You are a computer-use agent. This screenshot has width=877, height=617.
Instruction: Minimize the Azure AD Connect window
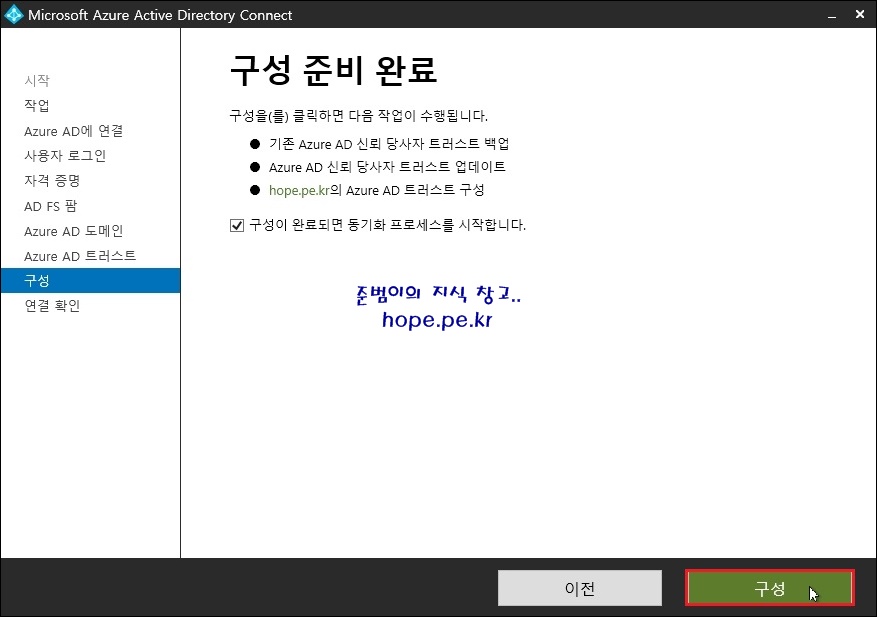[x=832, y=15]
